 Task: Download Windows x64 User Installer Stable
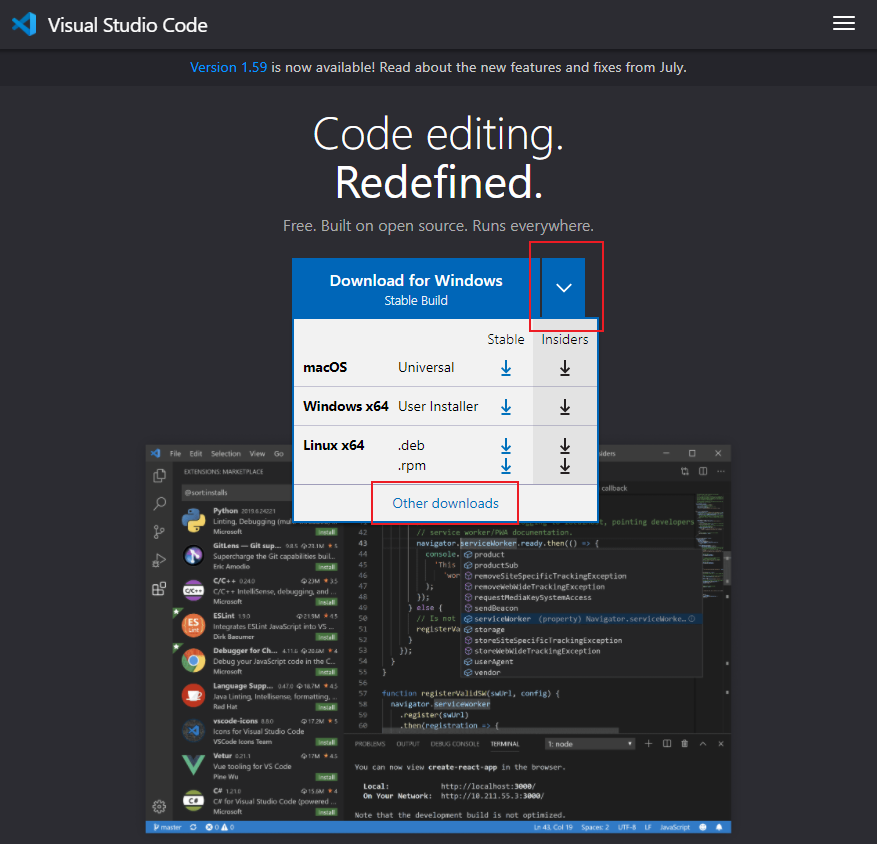point(506,407)
